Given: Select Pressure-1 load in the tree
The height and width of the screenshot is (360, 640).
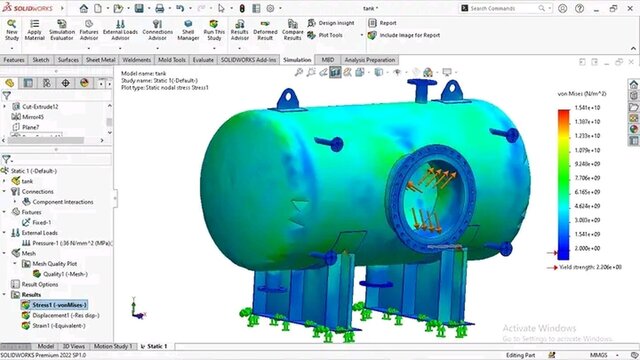Looking at the screenshot, I should coord(67,243).
